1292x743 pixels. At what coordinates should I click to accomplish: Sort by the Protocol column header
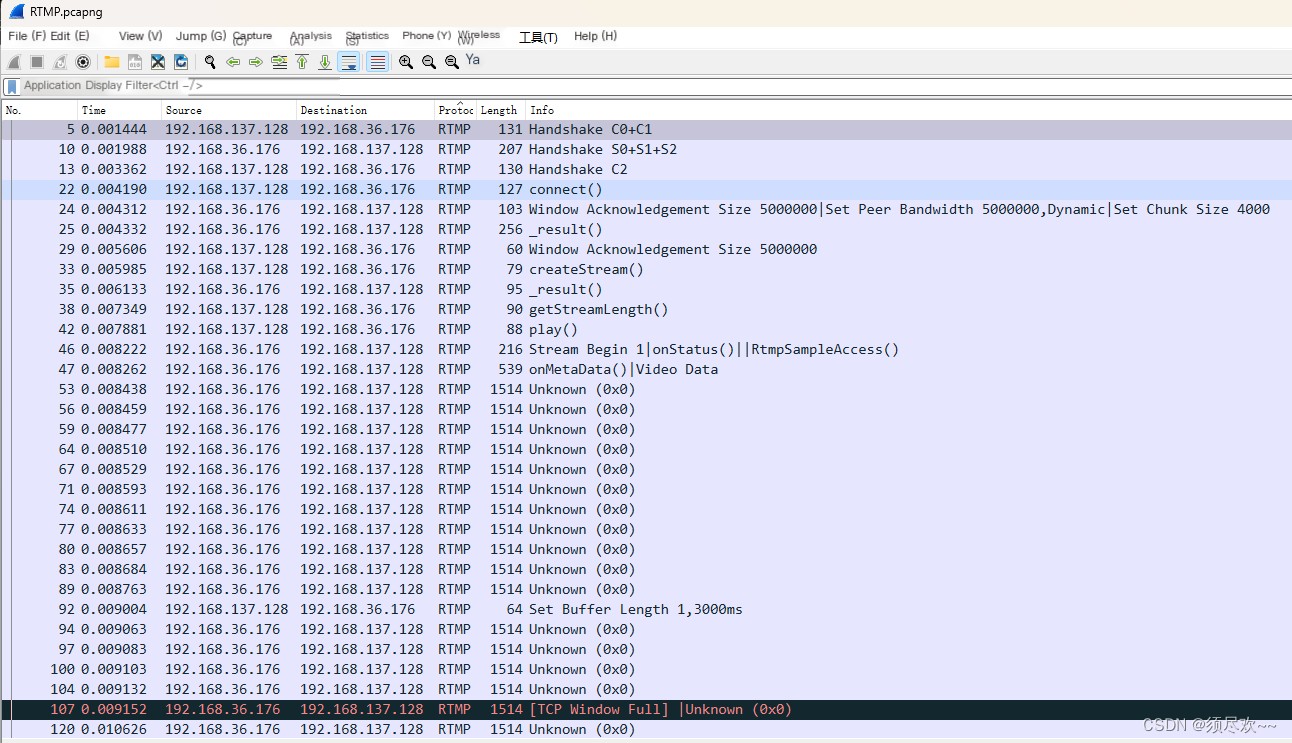click(x=454, y=110)
